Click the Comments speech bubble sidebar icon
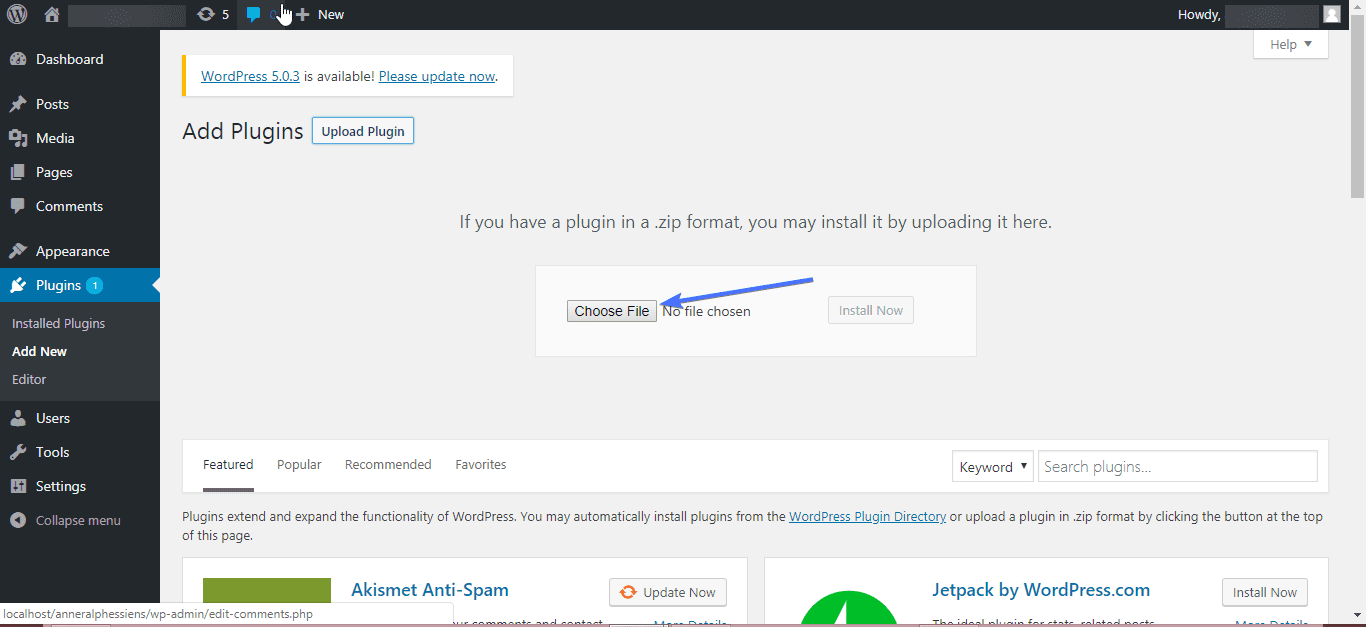Screen dimensions: 1366x627 [x=18, y=206]
